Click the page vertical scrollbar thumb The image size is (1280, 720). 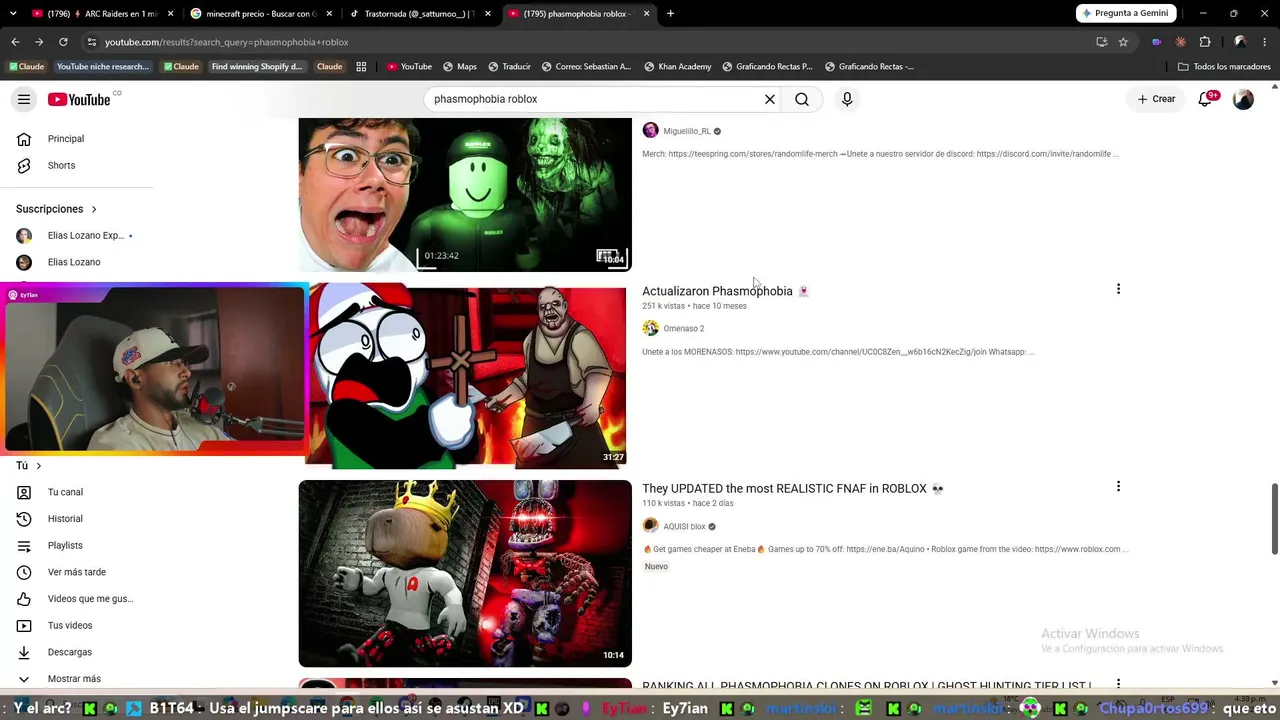[1274, 518]
